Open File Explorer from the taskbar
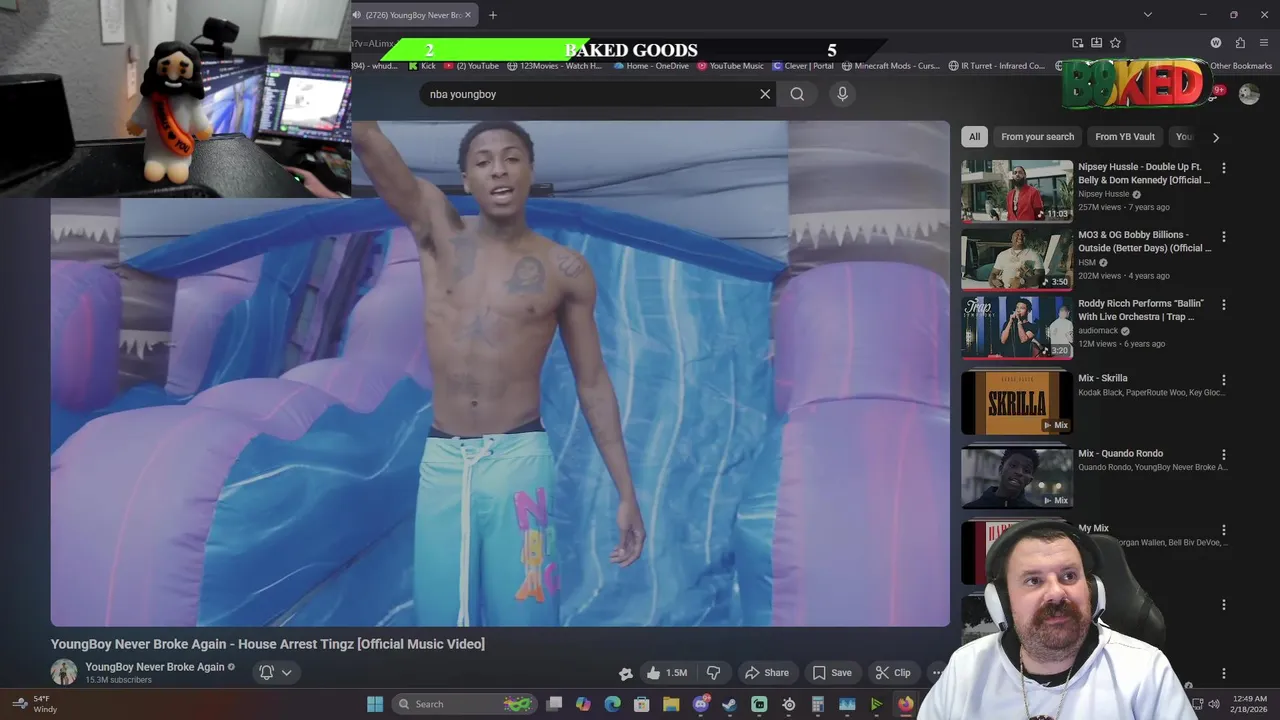The height and width of the screenshot is (720, 1280). 671,704
